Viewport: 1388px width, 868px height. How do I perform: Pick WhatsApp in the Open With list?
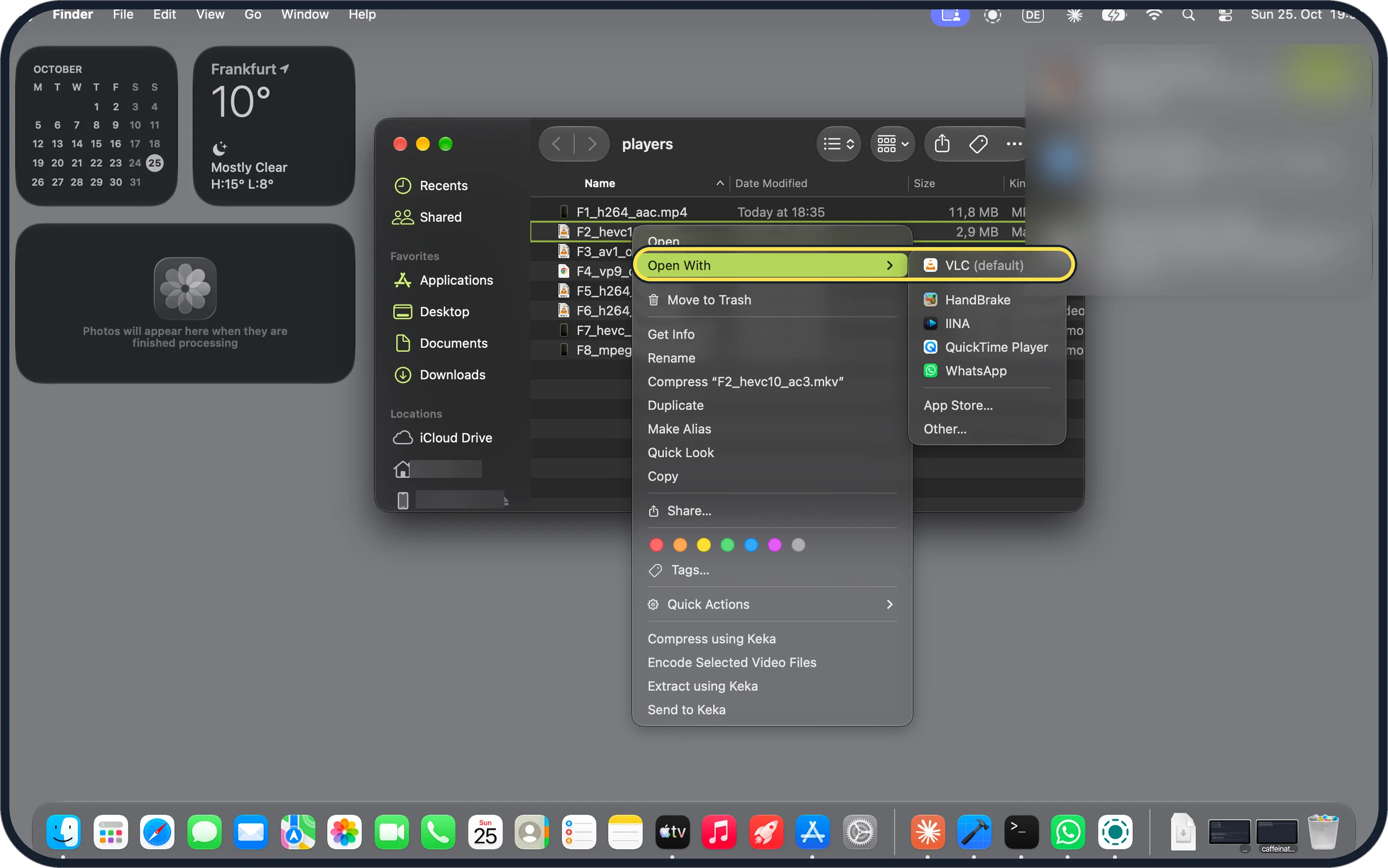click(987, 370)
